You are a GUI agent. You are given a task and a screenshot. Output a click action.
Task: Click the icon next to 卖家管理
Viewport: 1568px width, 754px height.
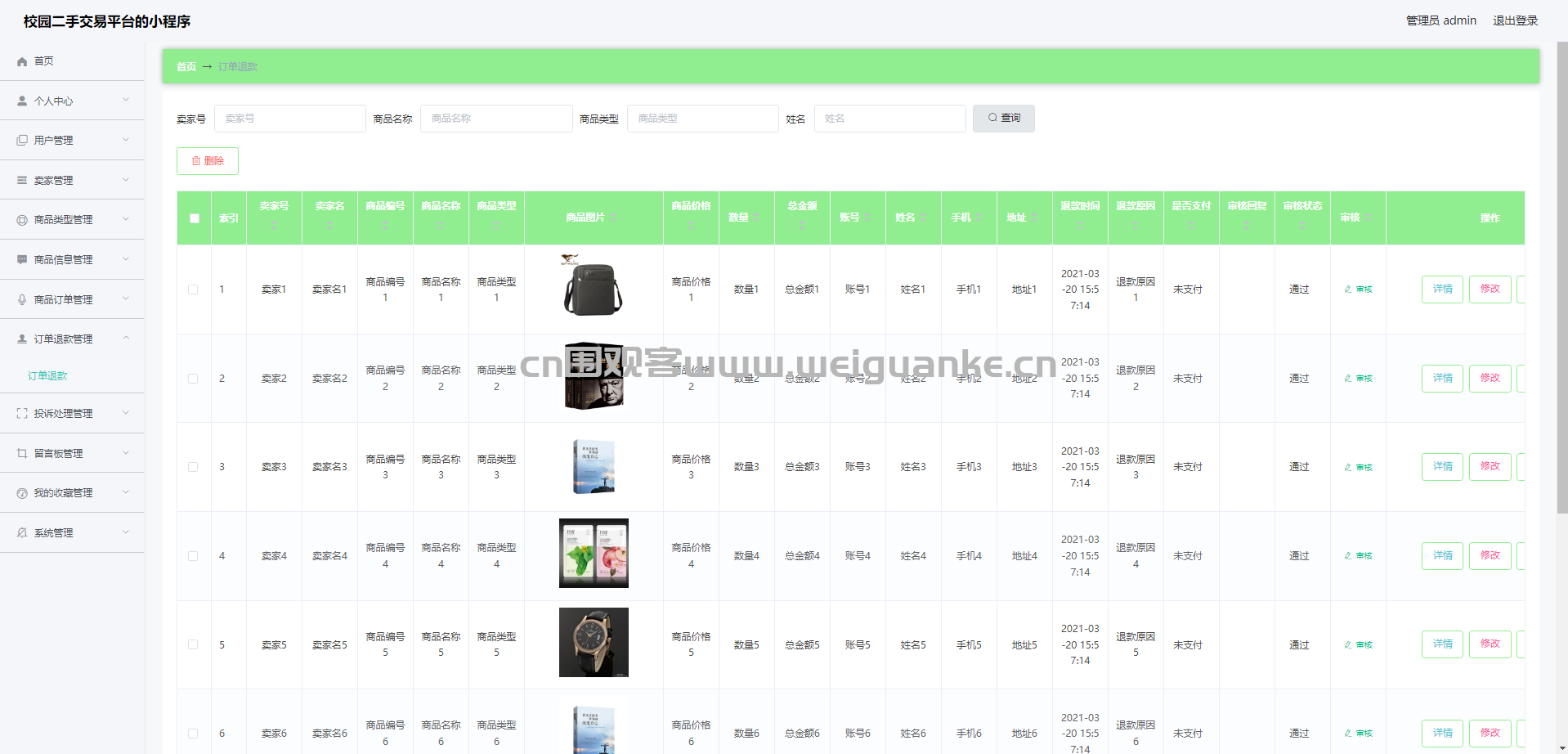[x=22, y=181]
